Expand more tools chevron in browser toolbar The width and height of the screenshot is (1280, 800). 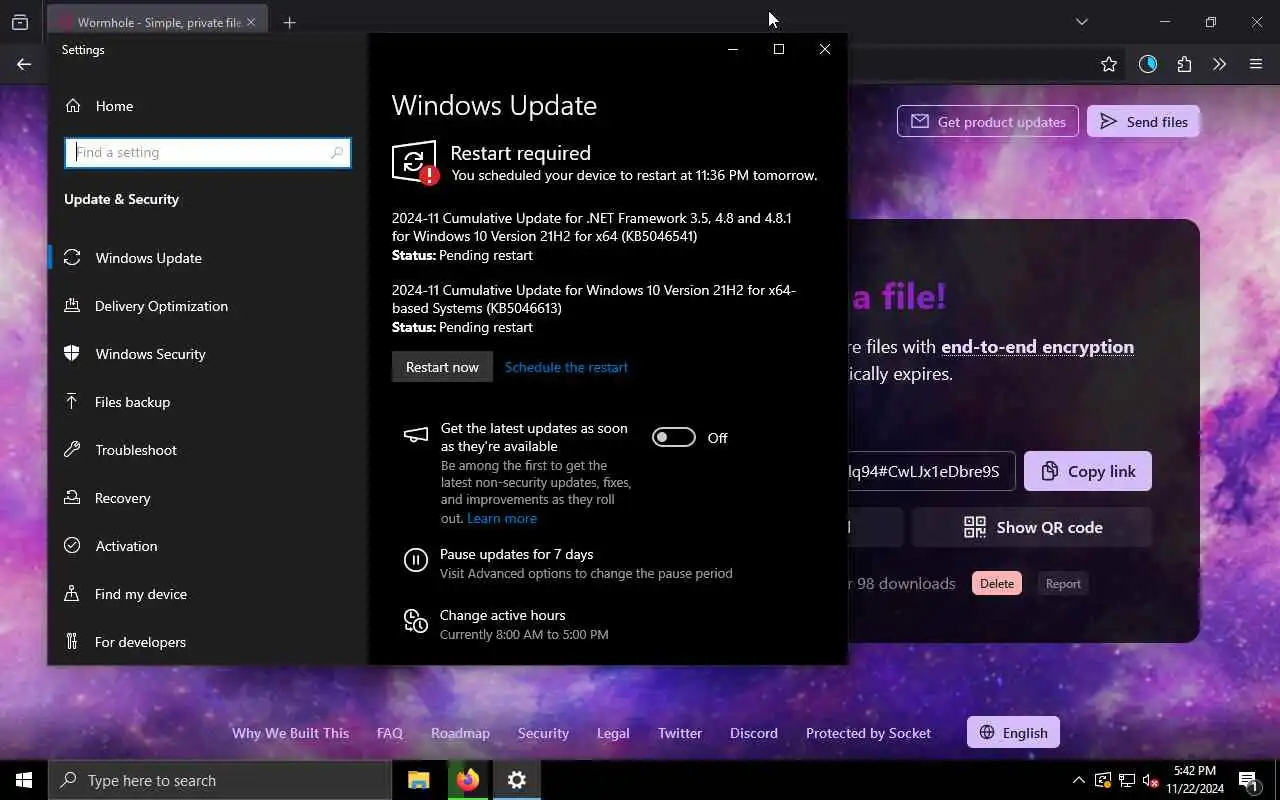coord(1219,64)
